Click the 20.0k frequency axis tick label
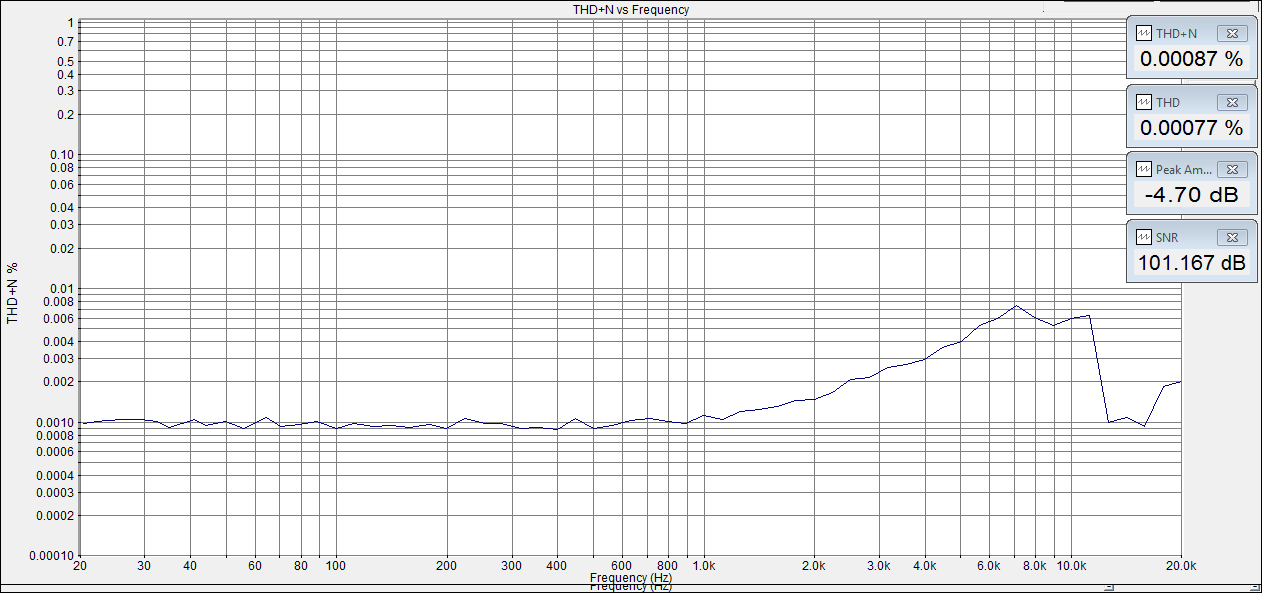 point(1181,566)
